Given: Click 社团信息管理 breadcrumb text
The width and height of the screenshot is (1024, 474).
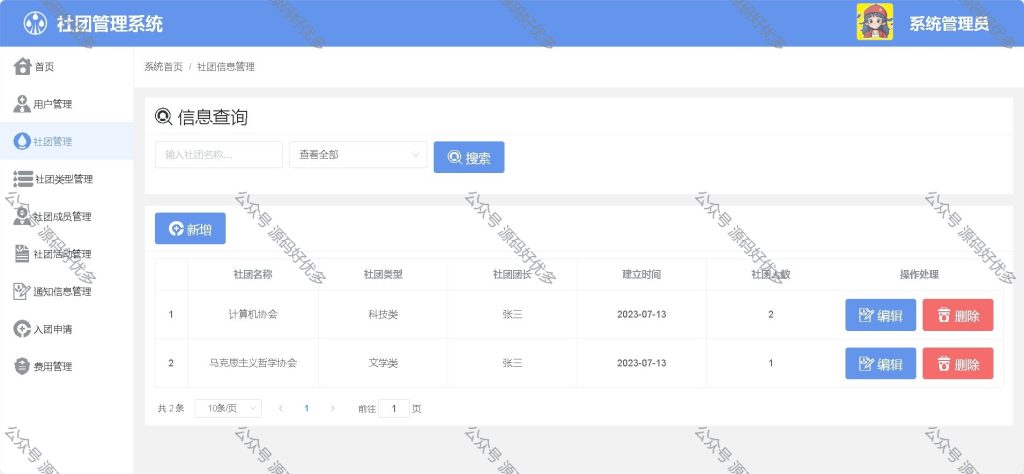Looking at the screenshot, I should coord(225,67).
